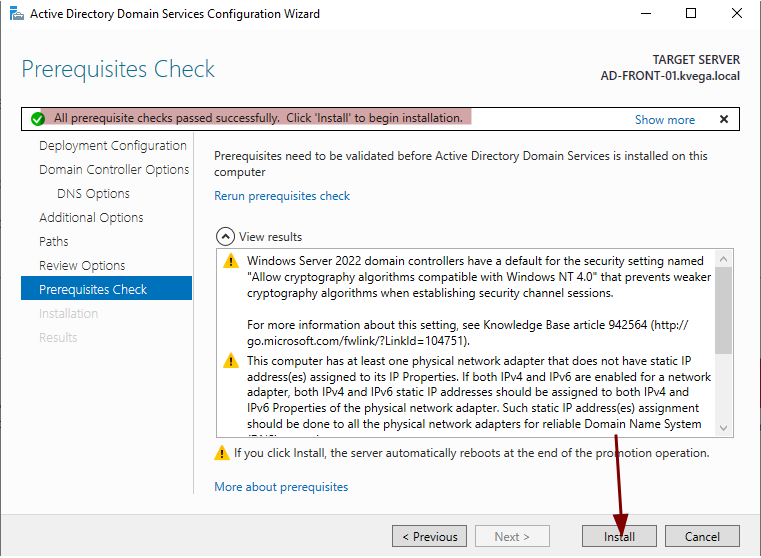The height and width of the screenshot is (558, 761).
Task: Click the static IP warning icon
Action: pyautogui.click(x=231, y=362)
